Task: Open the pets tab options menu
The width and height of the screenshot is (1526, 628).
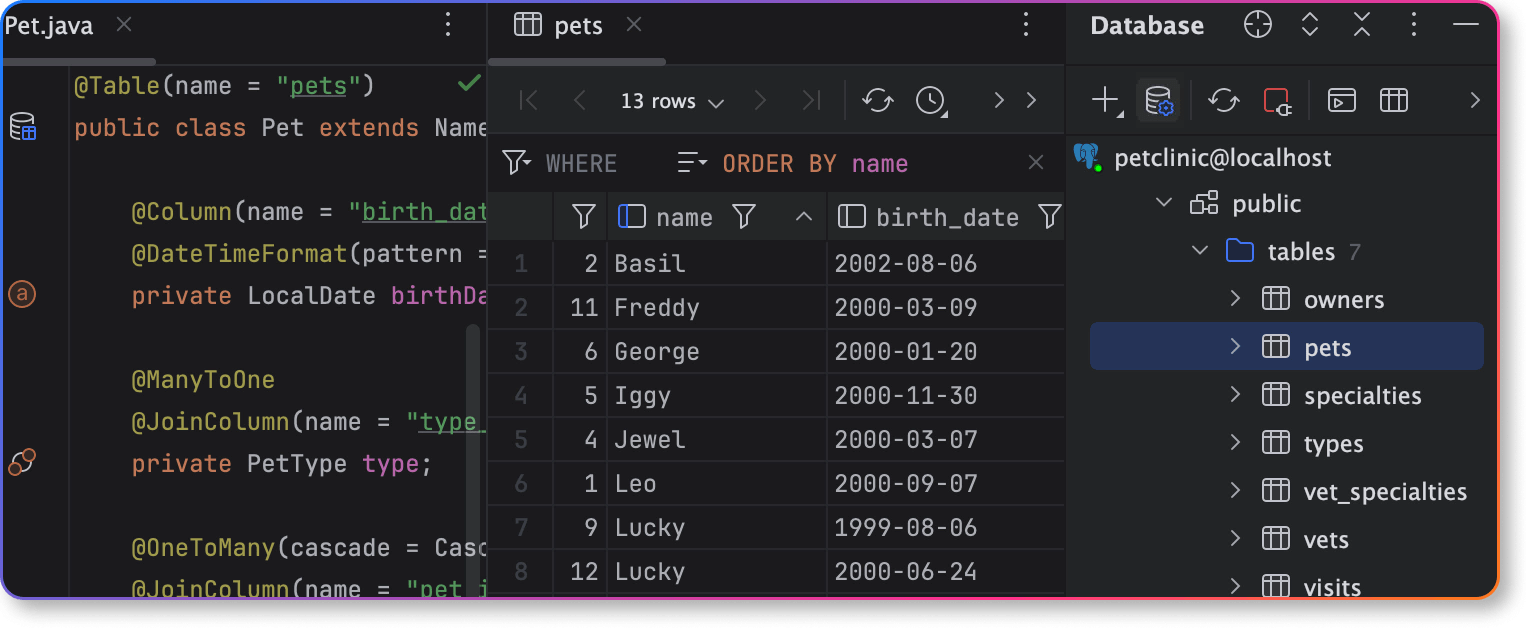Action: [x=1025, y=25]
